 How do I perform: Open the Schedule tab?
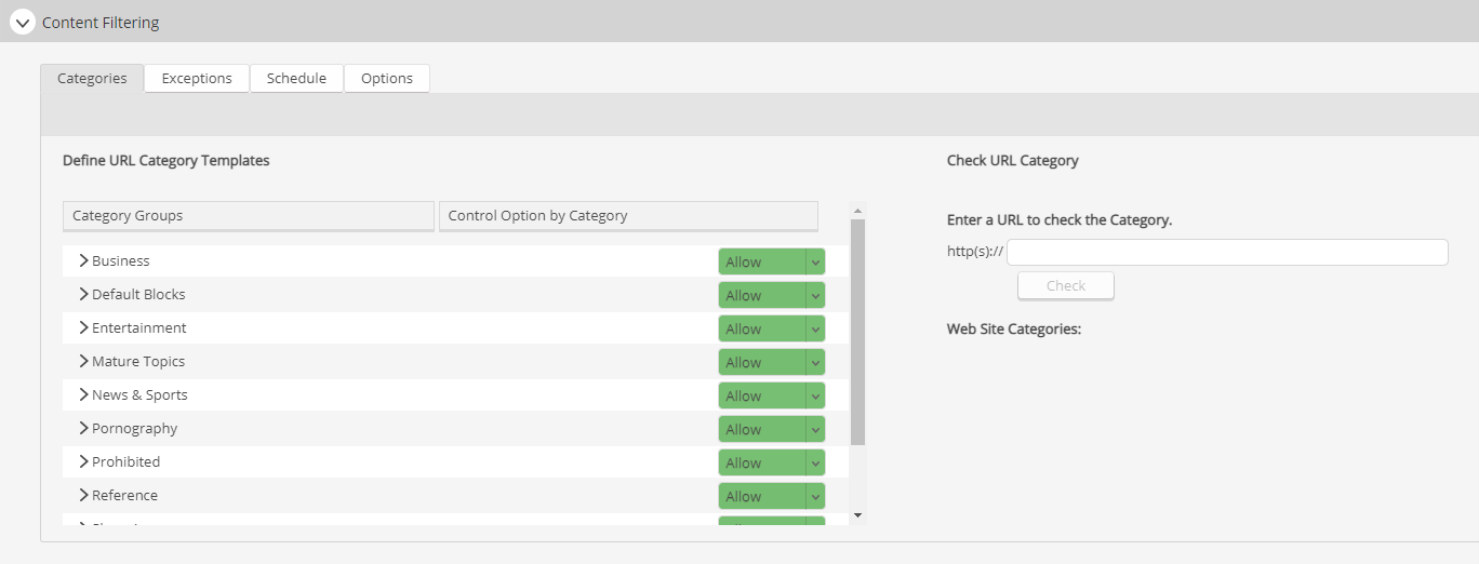coord(296,78)
